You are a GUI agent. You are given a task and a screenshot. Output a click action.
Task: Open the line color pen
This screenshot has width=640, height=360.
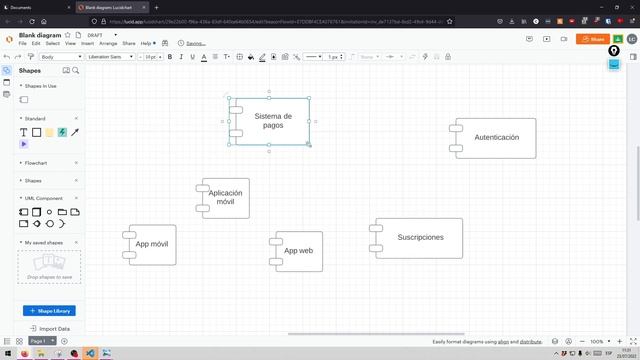(262, 57)
